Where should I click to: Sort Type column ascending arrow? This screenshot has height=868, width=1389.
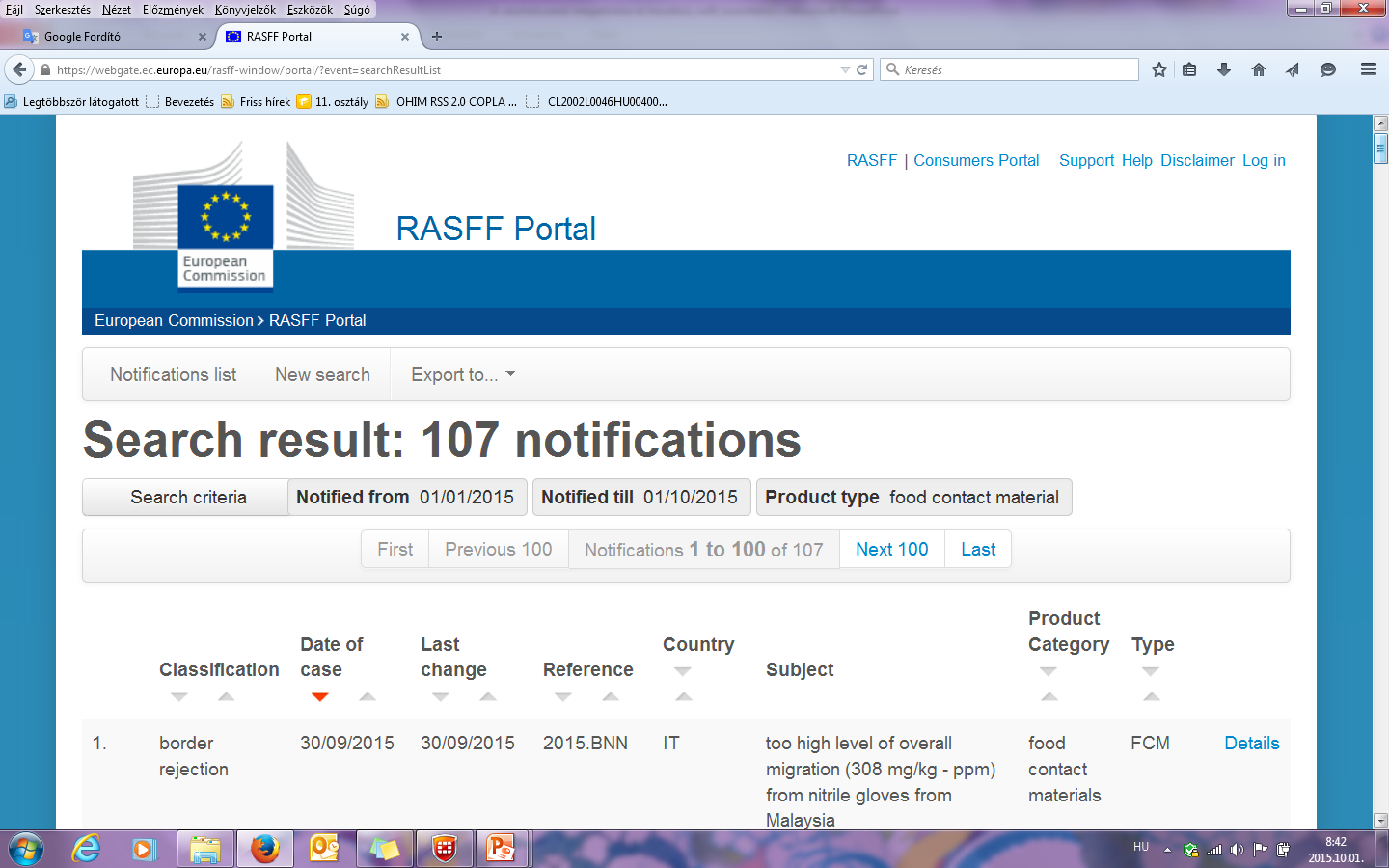(x=1151, y=696)
